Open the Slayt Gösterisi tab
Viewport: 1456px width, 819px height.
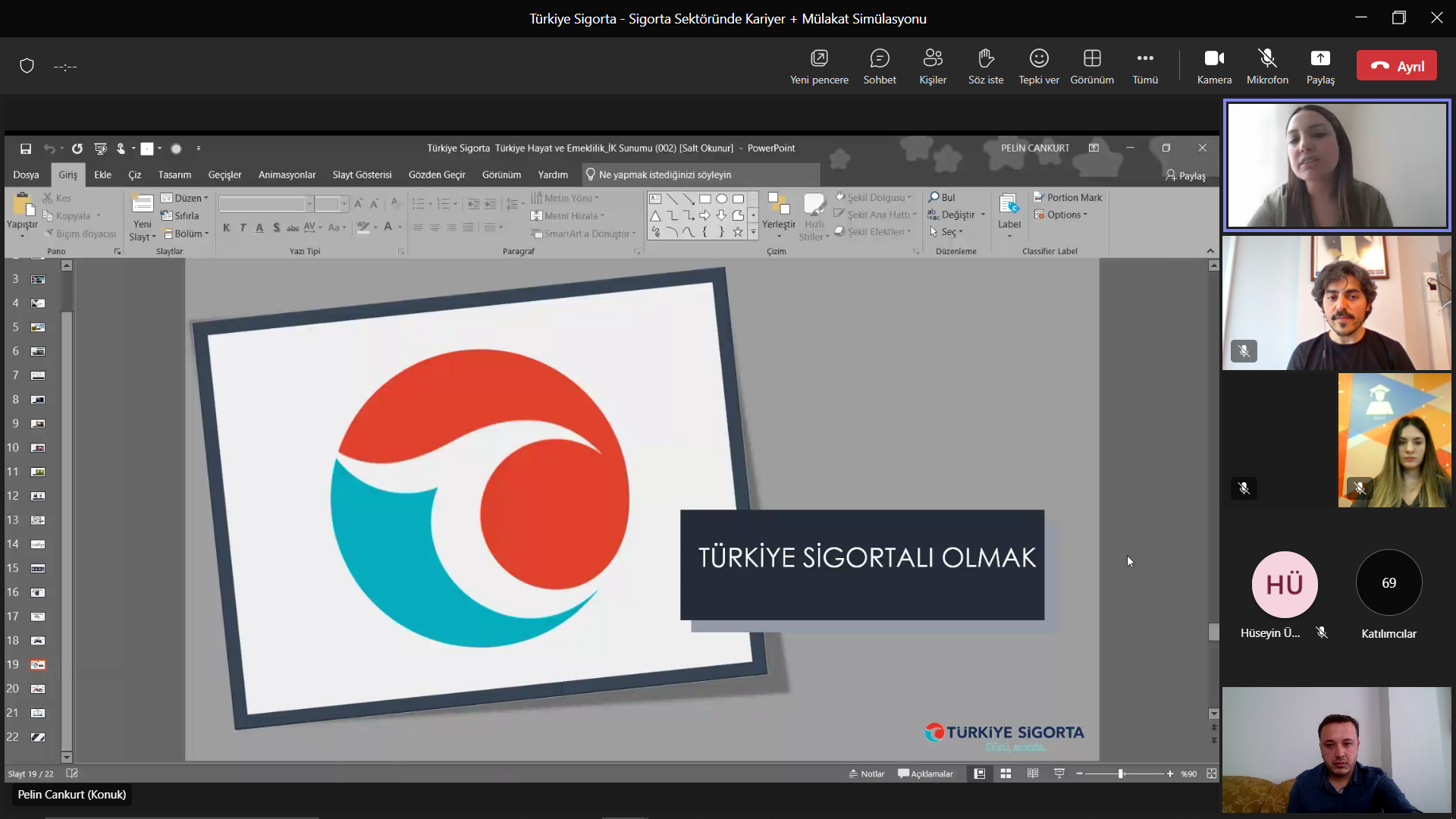362,174
